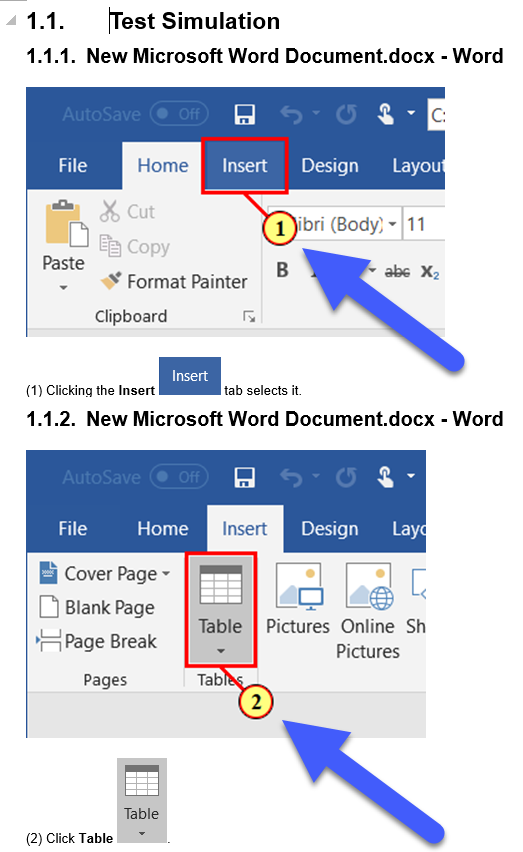Viewport: 523px width, 852px height.
Task: Click the Undo arrow in the 1.1.2 screenshot
Action: 291,477
